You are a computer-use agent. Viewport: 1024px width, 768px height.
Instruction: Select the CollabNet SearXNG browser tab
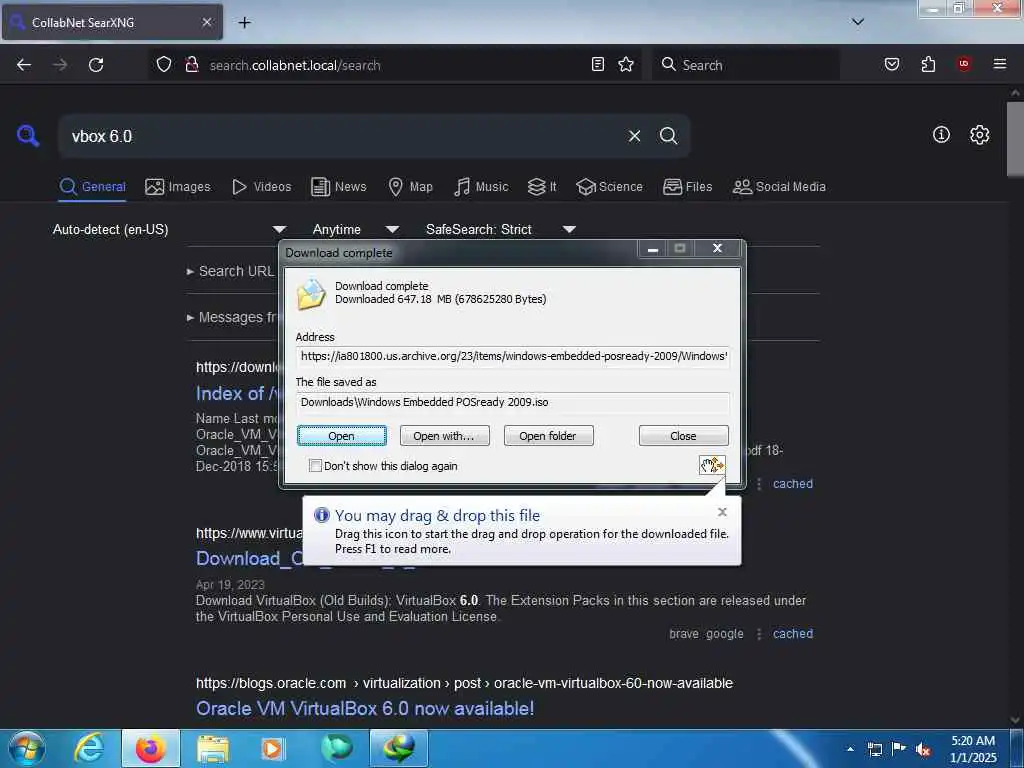(112, 22)
